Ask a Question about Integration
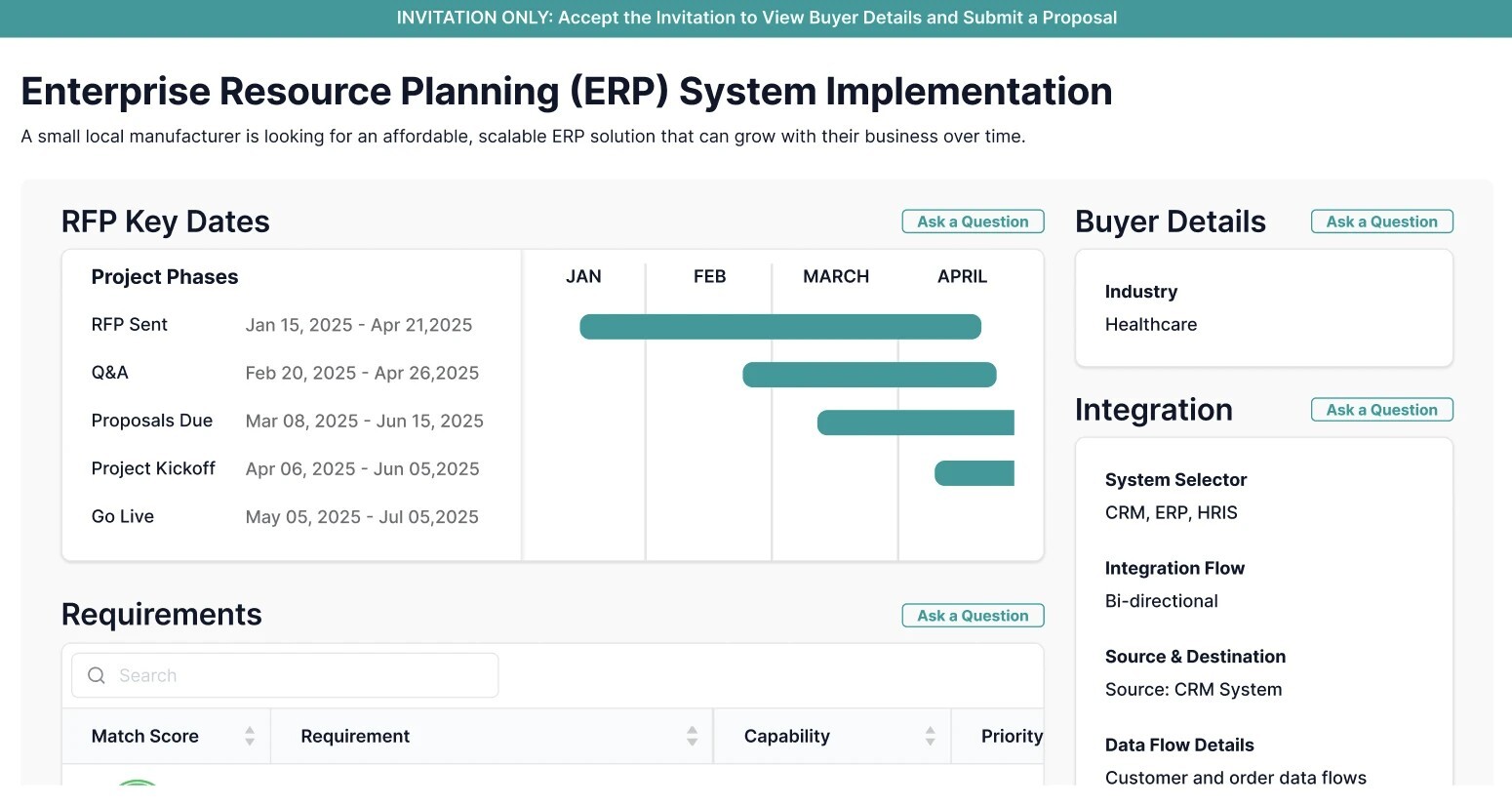Viewport: 1512px width, 806px height. point(1381,410)
